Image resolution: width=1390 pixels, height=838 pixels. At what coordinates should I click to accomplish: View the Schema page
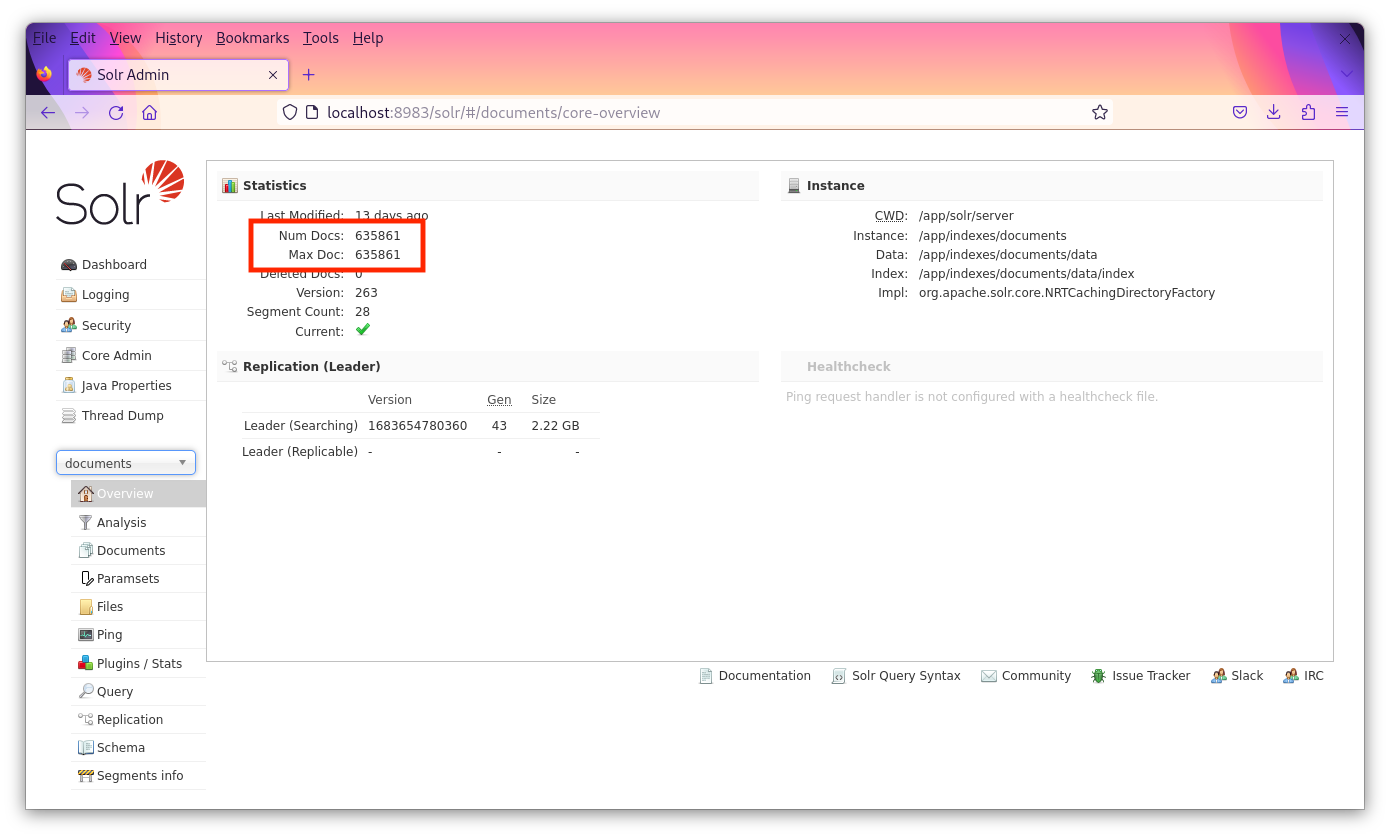click(138, 748)
